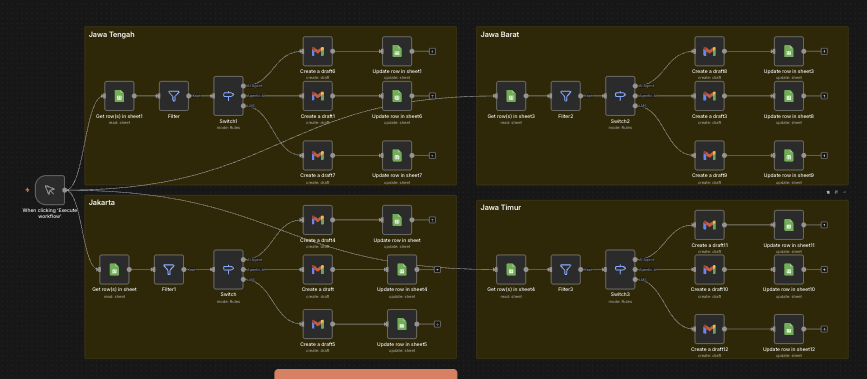This screenshot has width=867, height=379.
Task: Open Update row in sheet8 Sheets node
Action: pyautogui.click(x=789, y=96)
